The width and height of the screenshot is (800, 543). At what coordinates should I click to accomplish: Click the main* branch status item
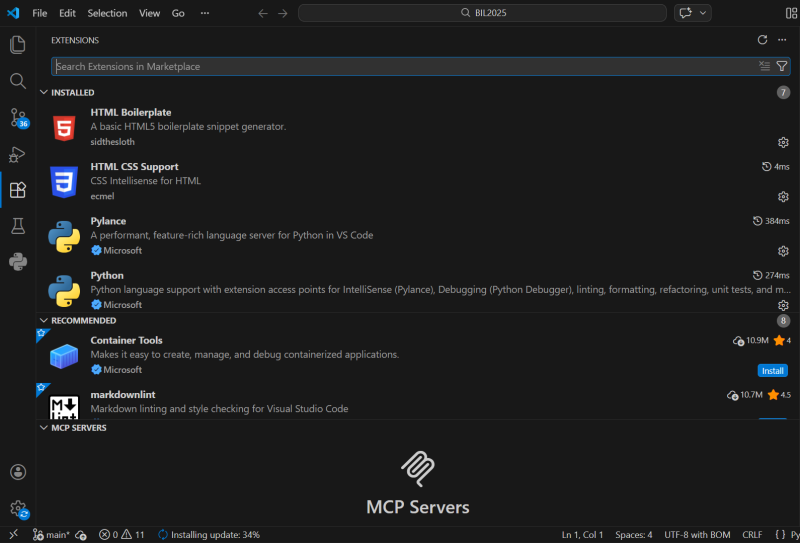tap(52, 535)
